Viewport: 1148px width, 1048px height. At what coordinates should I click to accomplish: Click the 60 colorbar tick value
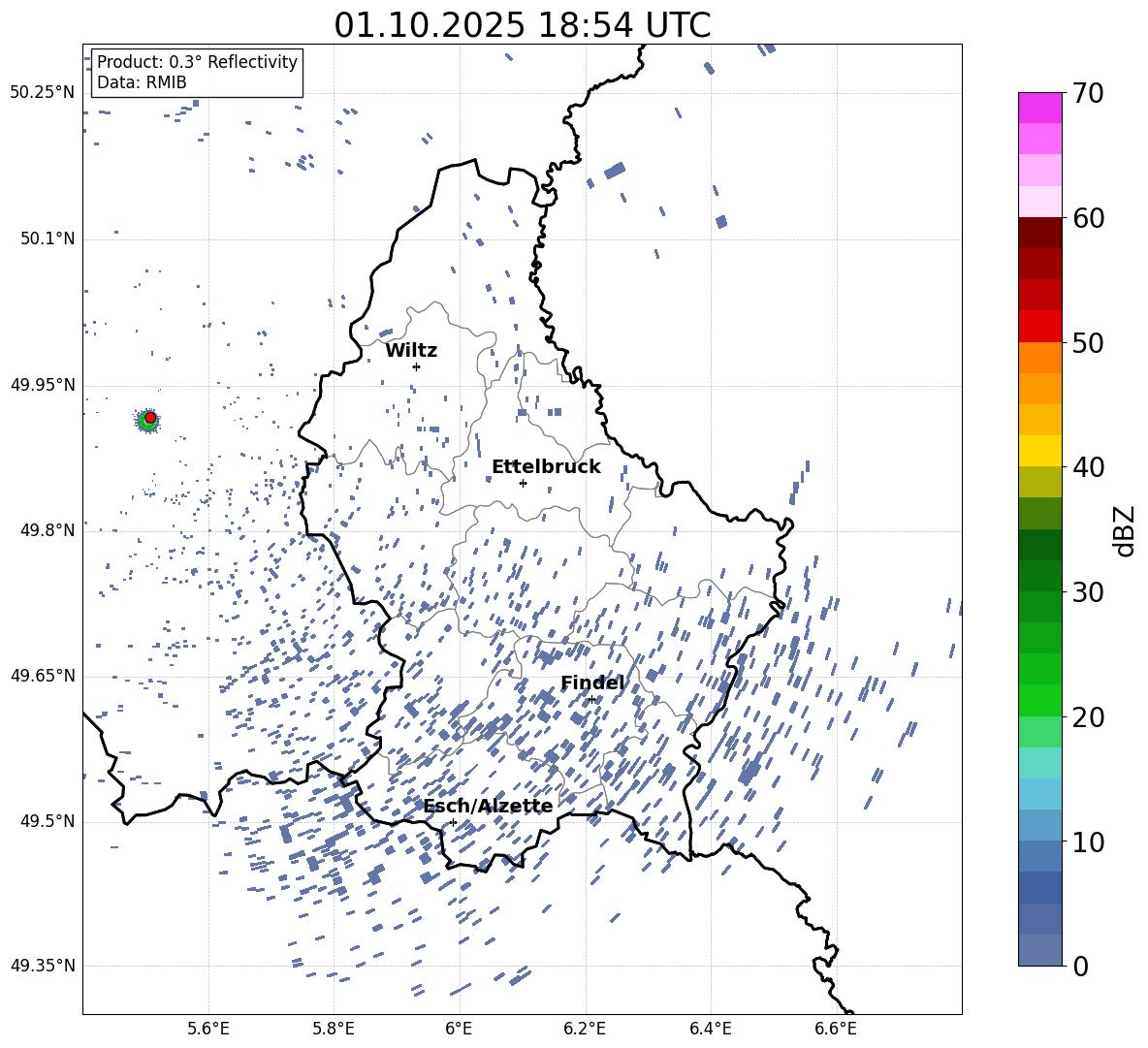pyautogui.click(x=1088, y=218)
